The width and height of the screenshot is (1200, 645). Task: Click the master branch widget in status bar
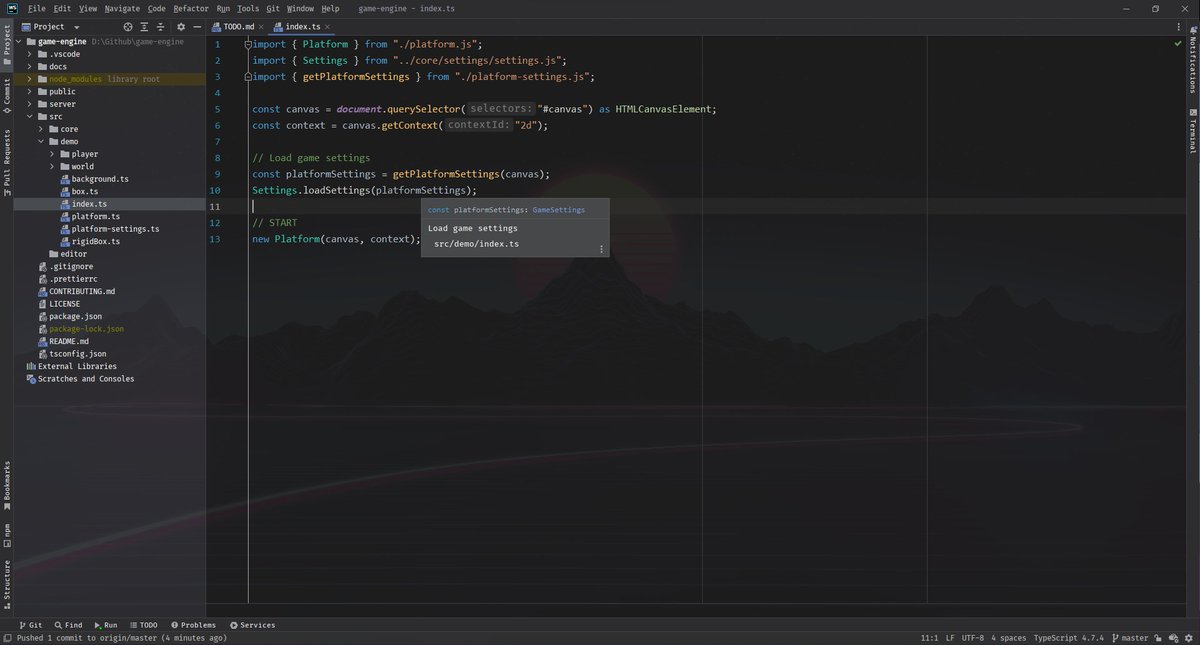point(1129,638)
